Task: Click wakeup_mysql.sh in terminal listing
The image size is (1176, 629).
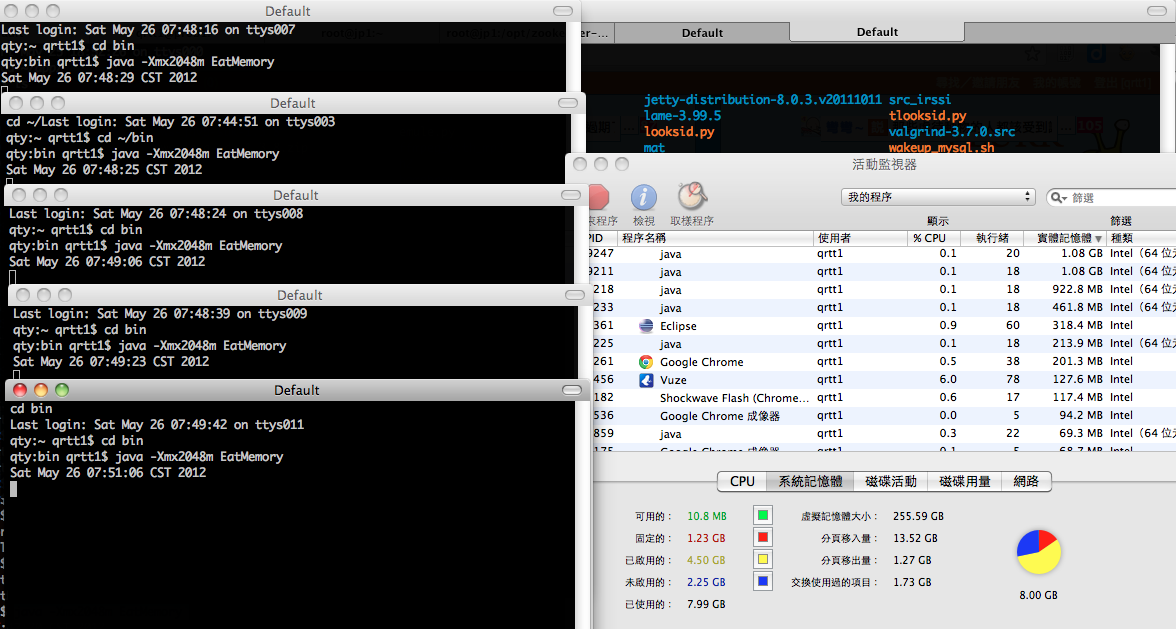Action: [941, 148]
